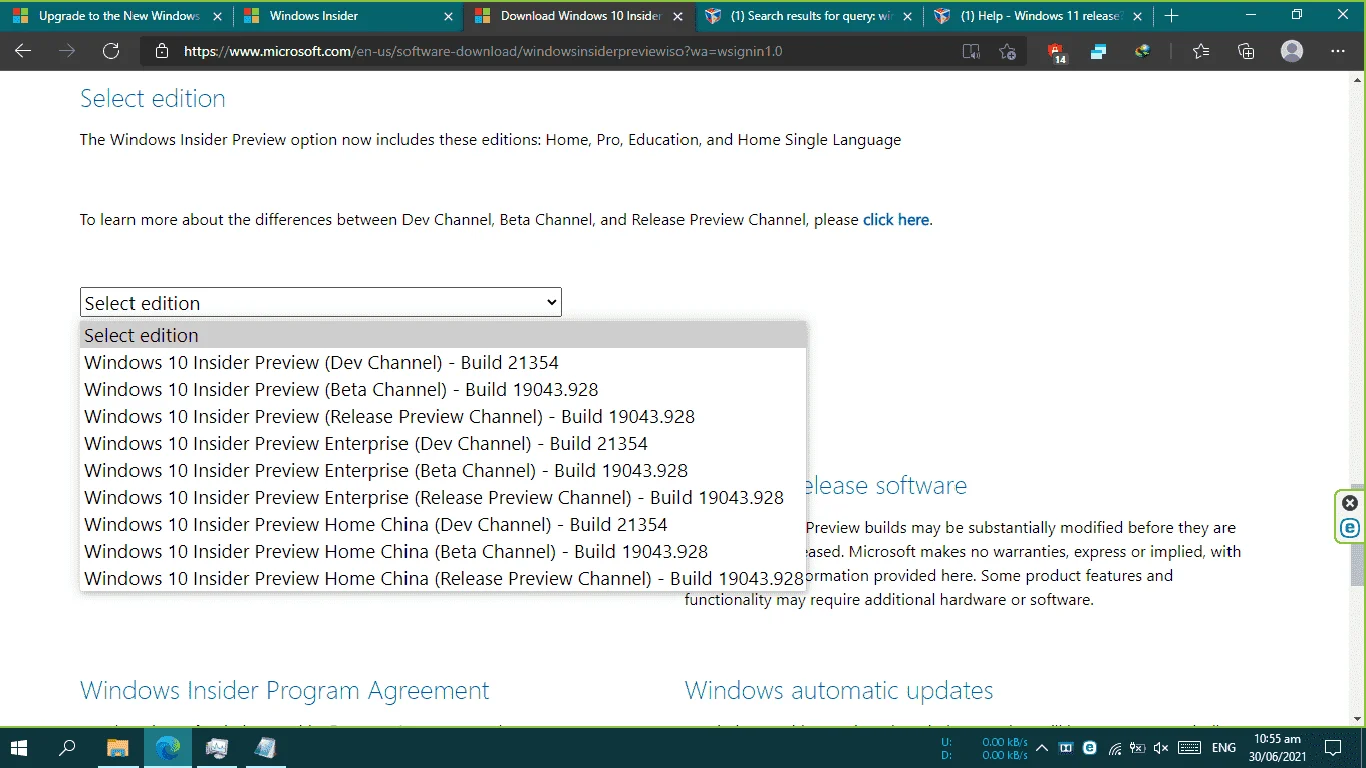Click Microsoft Edge taskbar icon
This screenshot has width=1366, height=768.
[168, 747]
